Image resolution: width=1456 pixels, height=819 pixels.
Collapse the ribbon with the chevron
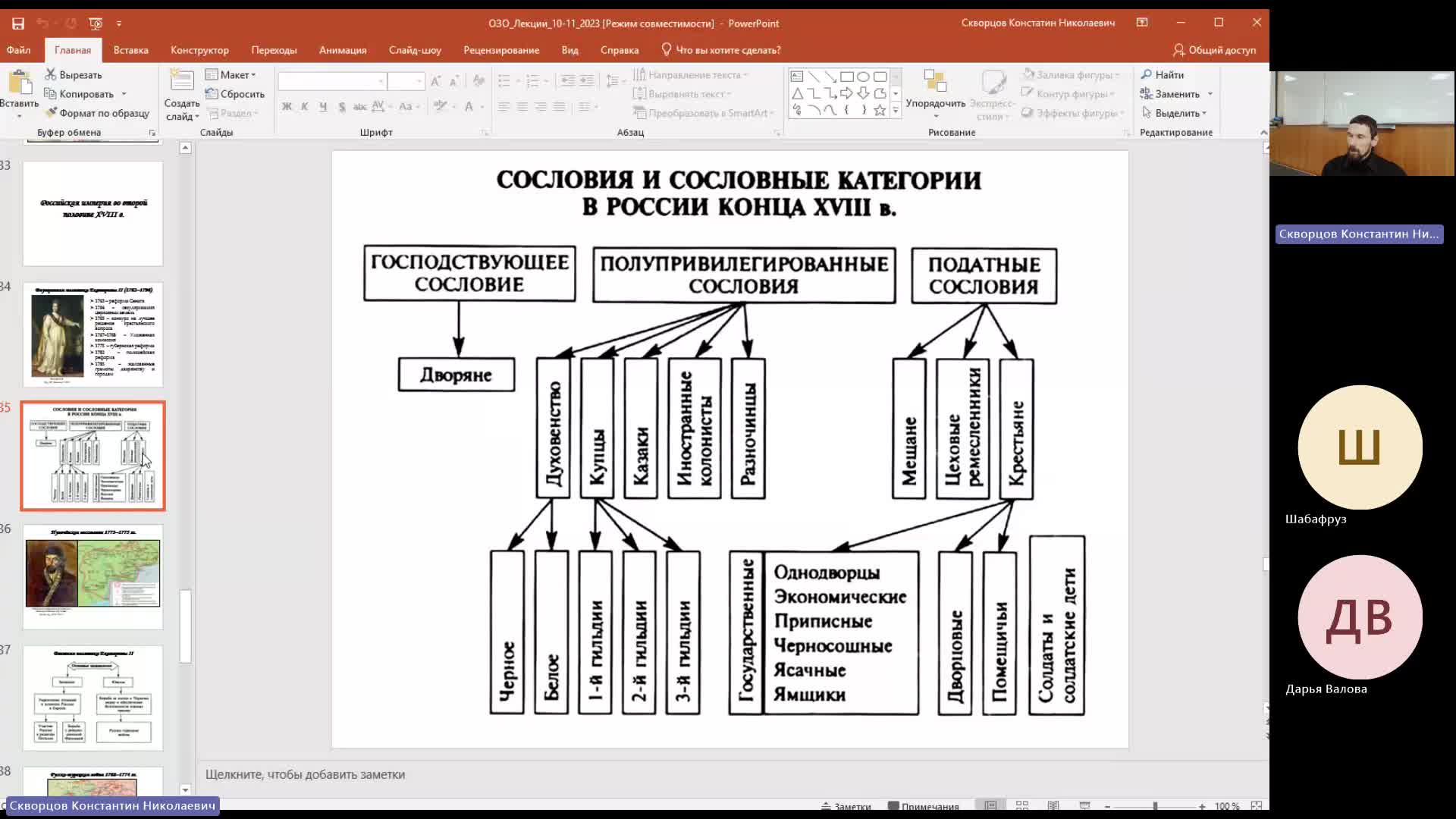[x=1263, y=133]
